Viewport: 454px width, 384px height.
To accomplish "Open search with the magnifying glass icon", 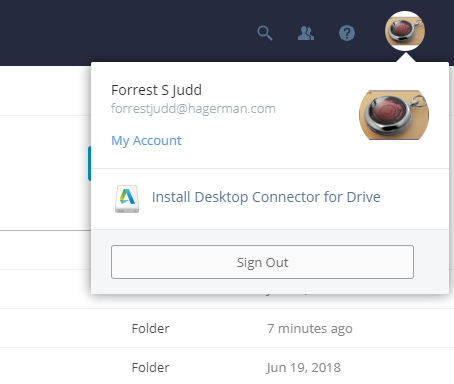I will pos(265,33).
